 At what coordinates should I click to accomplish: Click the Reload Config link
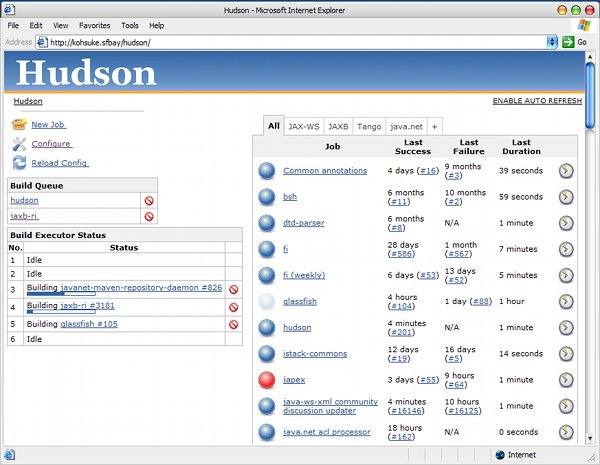(x=60, y=163)
